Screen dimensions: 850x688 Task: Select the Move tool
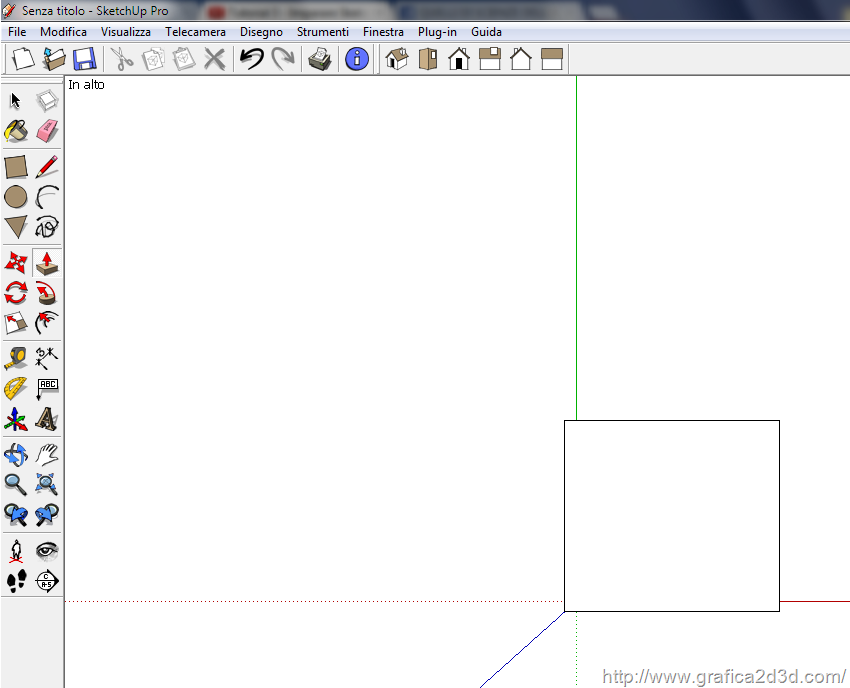click(x=16, y=263)
